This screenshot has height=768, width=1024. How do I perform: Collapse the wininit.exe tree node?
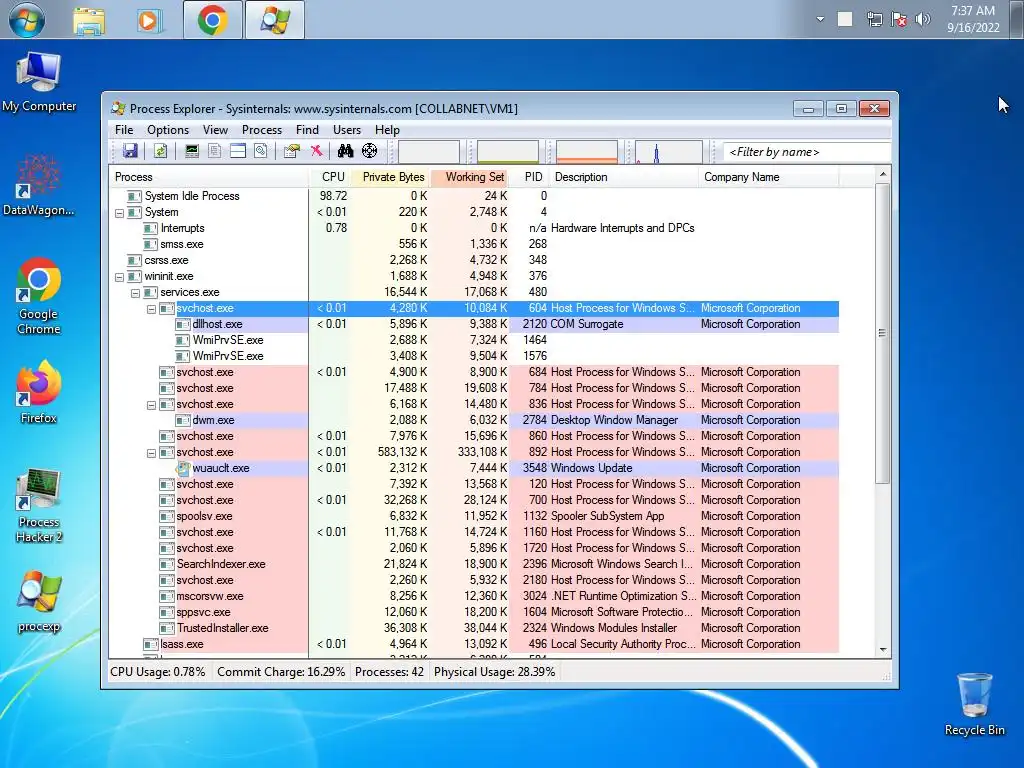(120, 277)
